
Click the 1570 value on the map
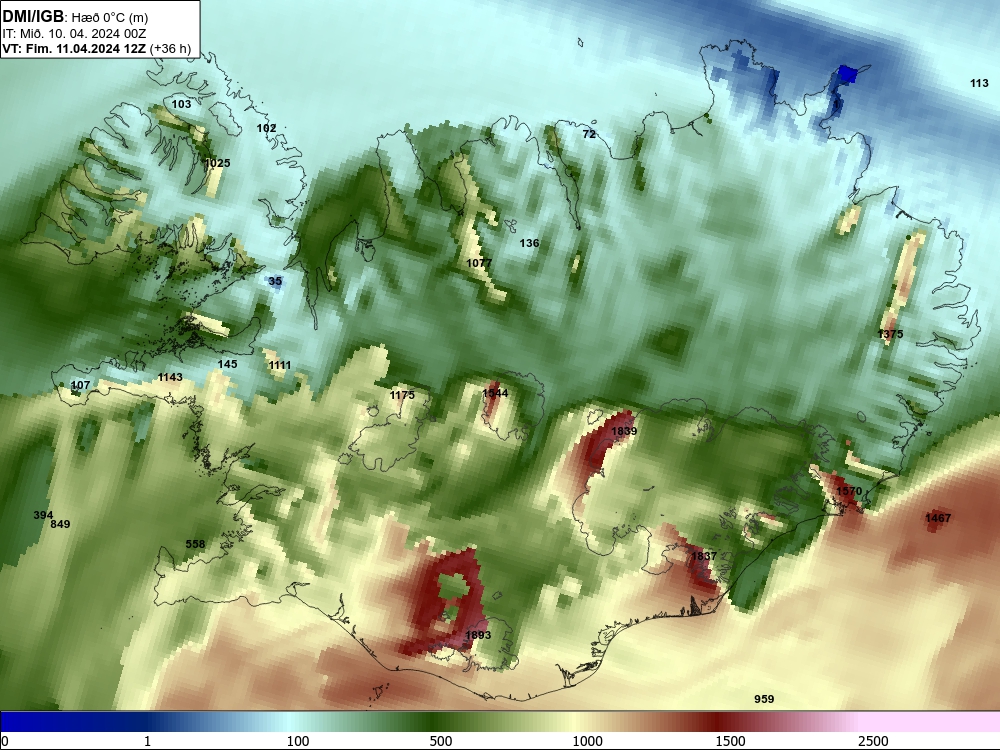click(849, 491)
